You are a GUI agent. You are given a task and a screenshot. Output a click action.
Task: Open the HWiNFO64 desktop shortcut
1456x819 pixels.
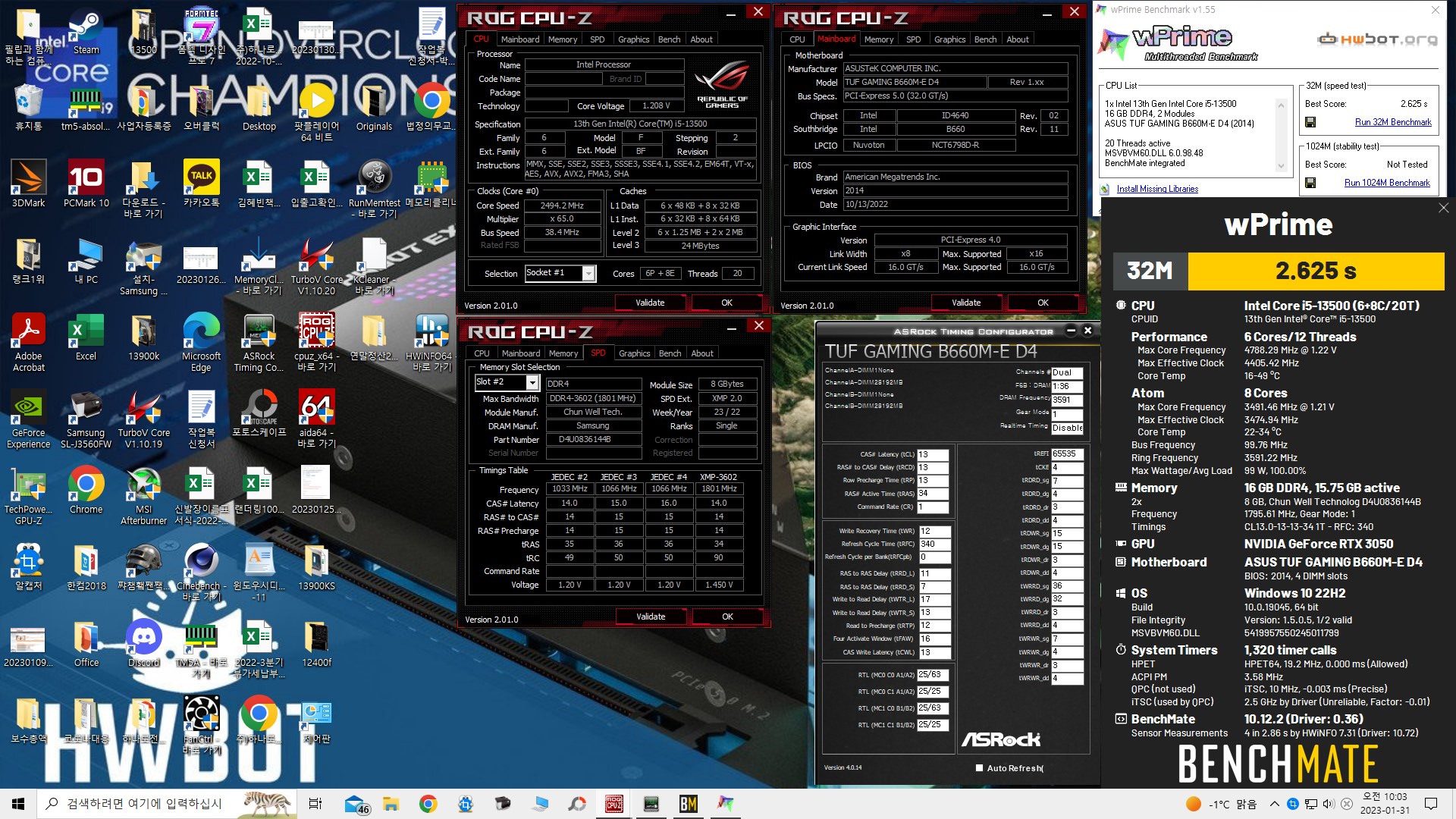click(431, 342)
